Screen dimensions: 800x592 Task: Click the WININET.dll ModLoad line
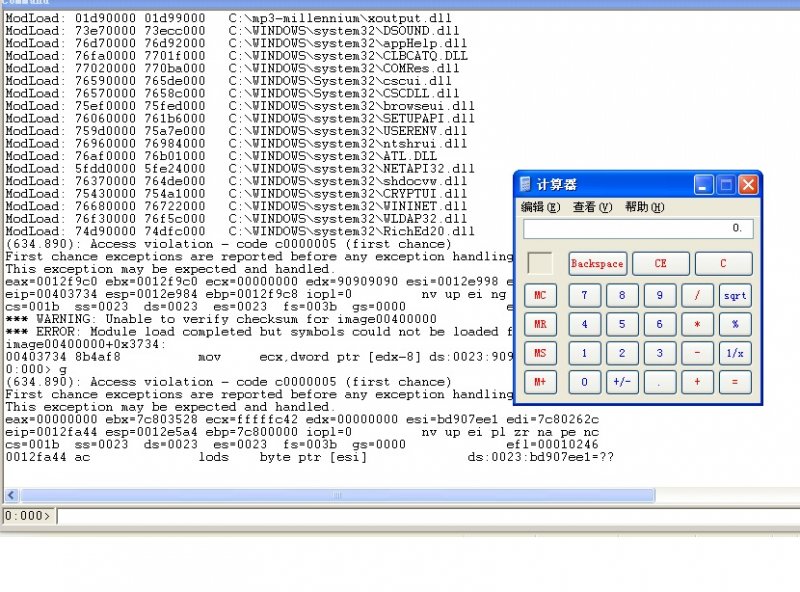(x=236, y=206)
